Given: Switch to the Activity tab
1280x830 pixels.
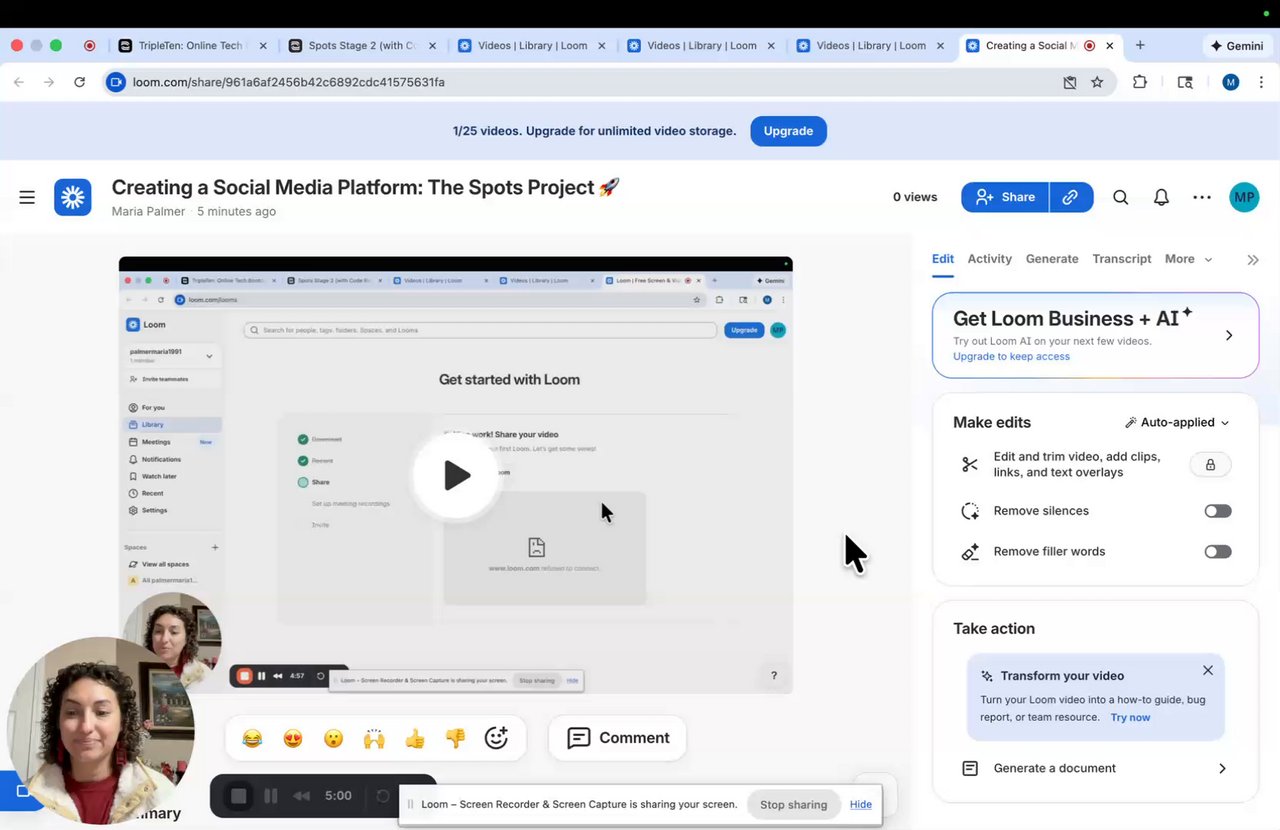Looking at the screenshot, I should point(990,259).
